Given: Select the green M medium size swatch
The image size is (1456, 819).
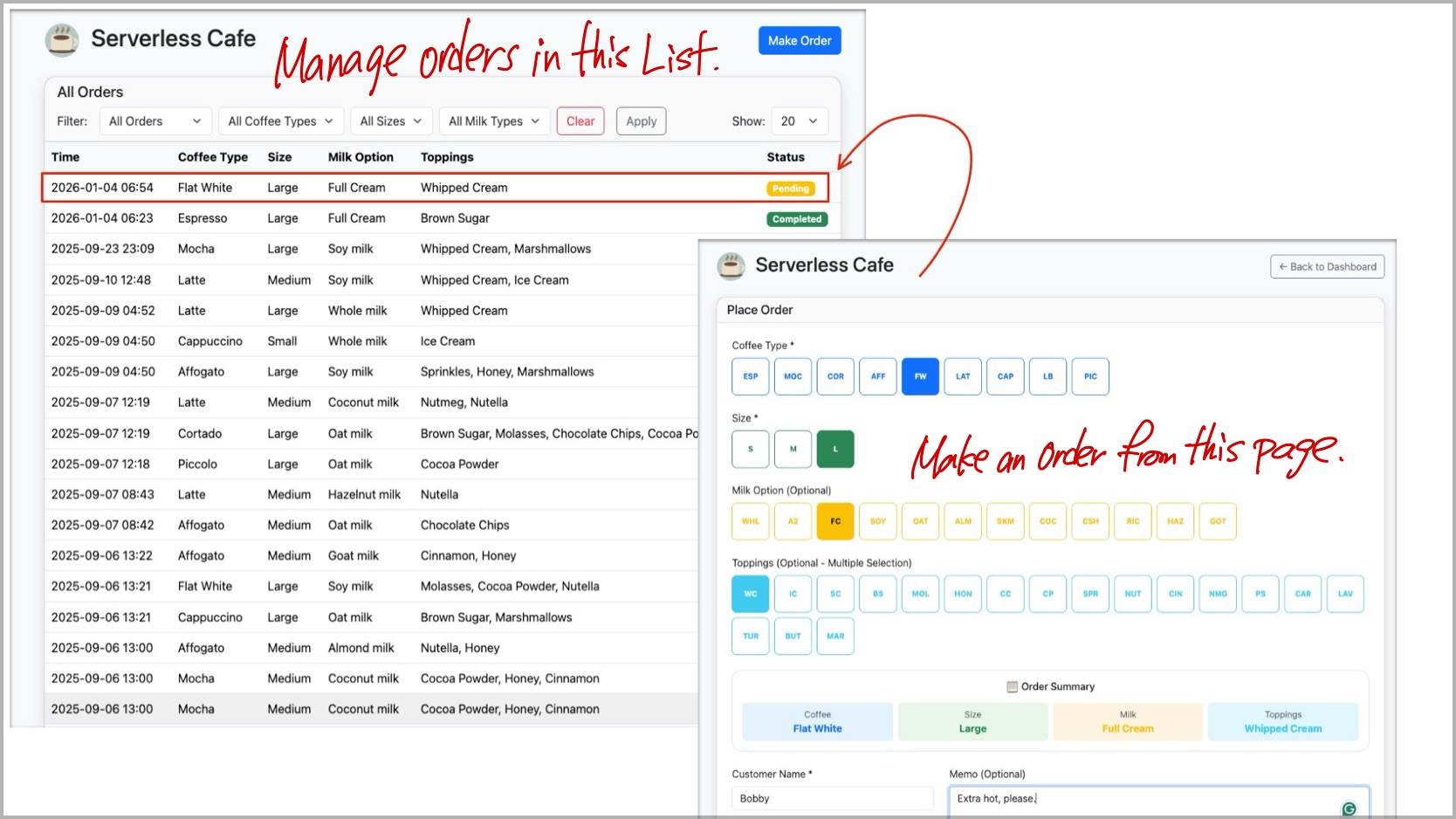Looking at the screenshot, I should point(793,449).
